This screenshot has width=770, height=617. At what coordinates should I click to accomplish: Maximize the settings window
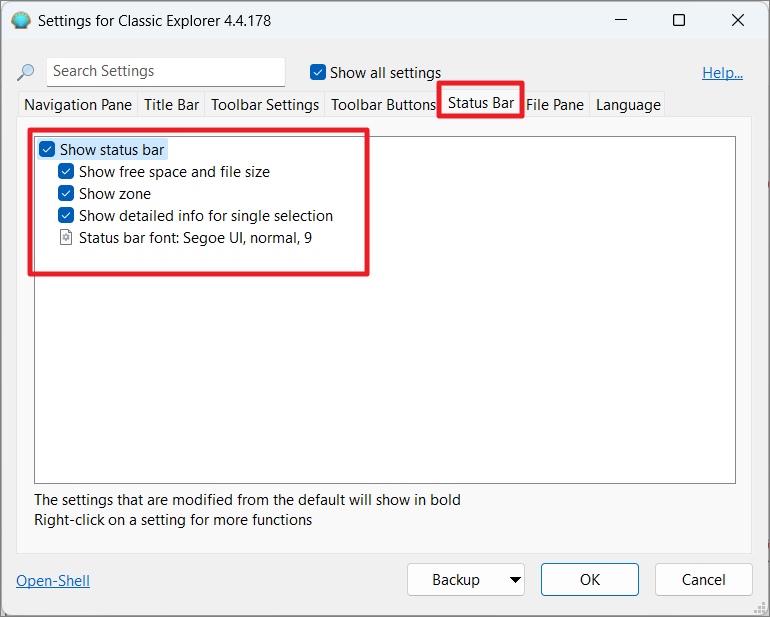(679, 20)
